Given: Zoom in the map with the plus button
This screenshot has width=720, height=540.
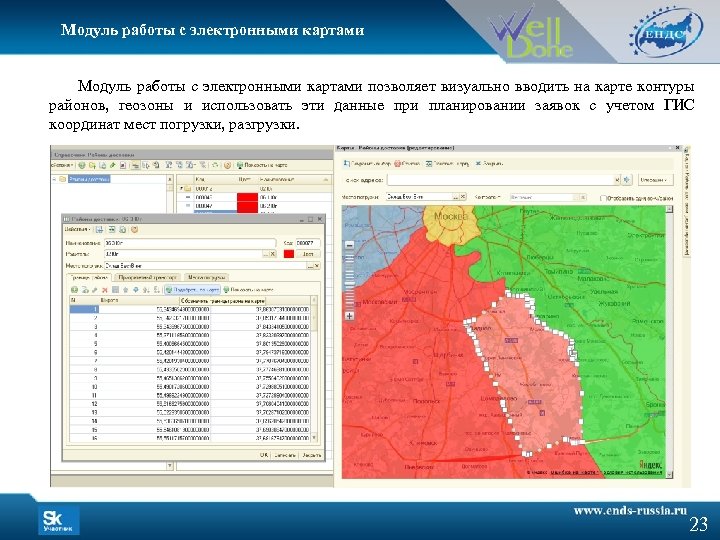Looking at the screenshot, I should tap(349, 316).
